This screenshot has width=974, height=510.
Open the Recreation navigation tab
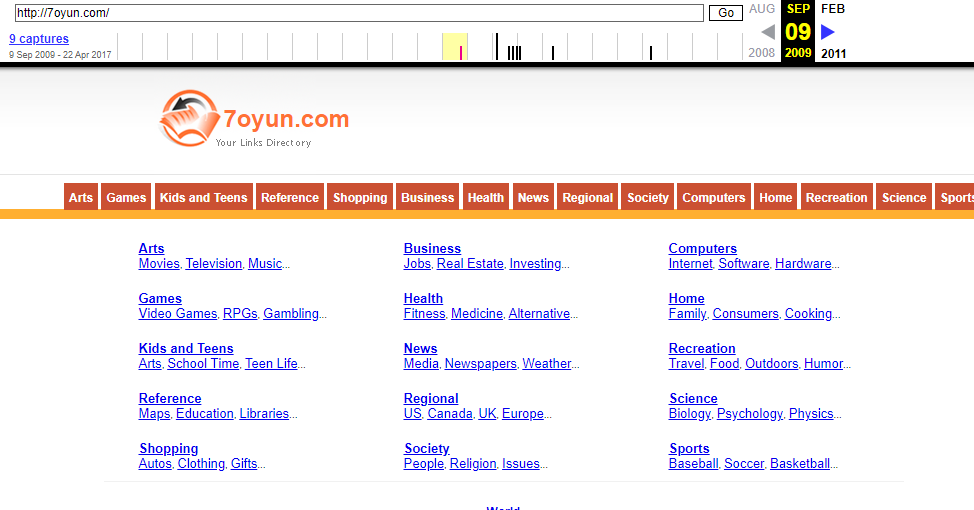pos(837,198)
